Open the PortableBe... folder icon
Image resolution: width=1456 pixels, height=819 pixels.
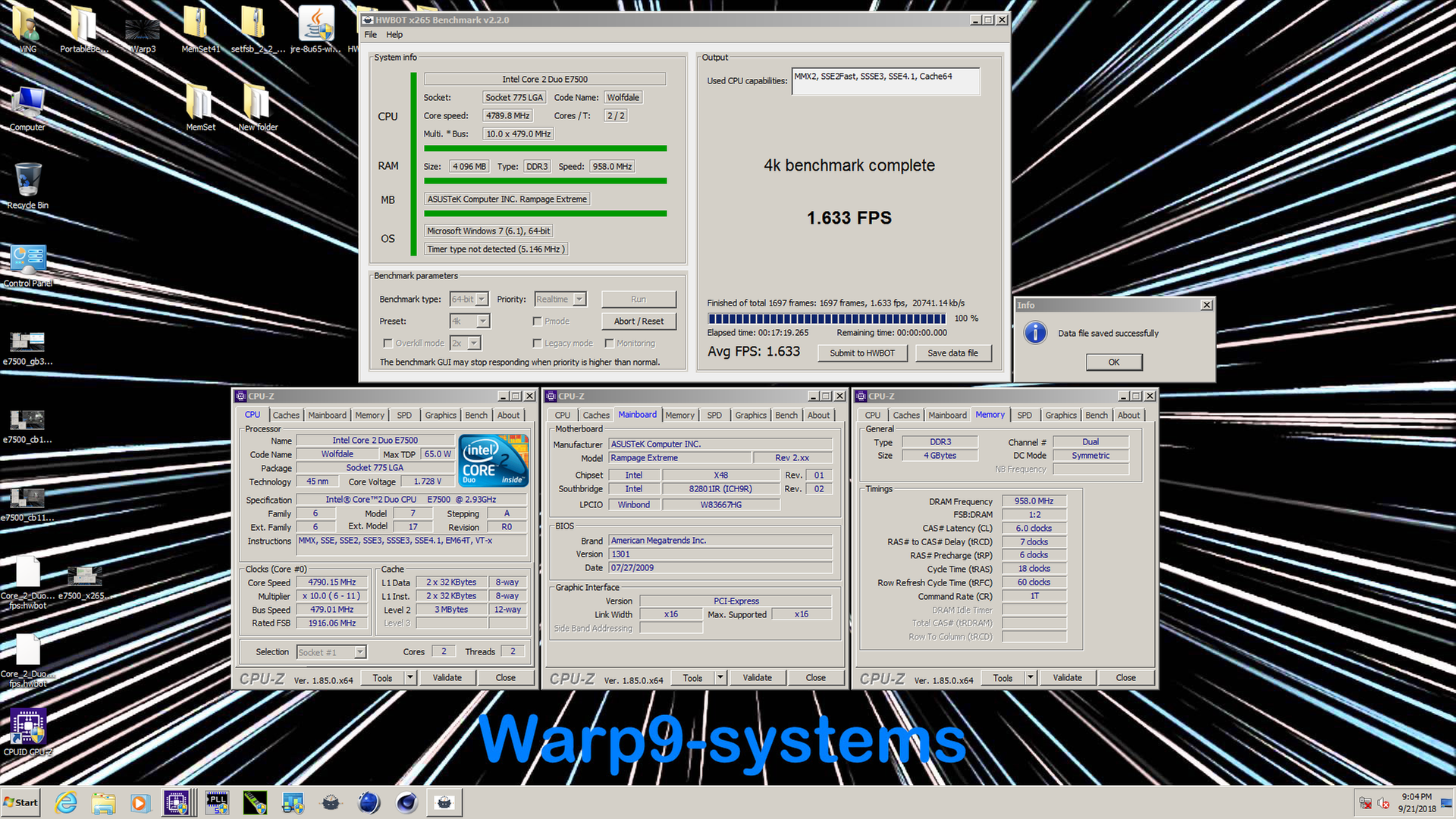click(x=83, y=29)
